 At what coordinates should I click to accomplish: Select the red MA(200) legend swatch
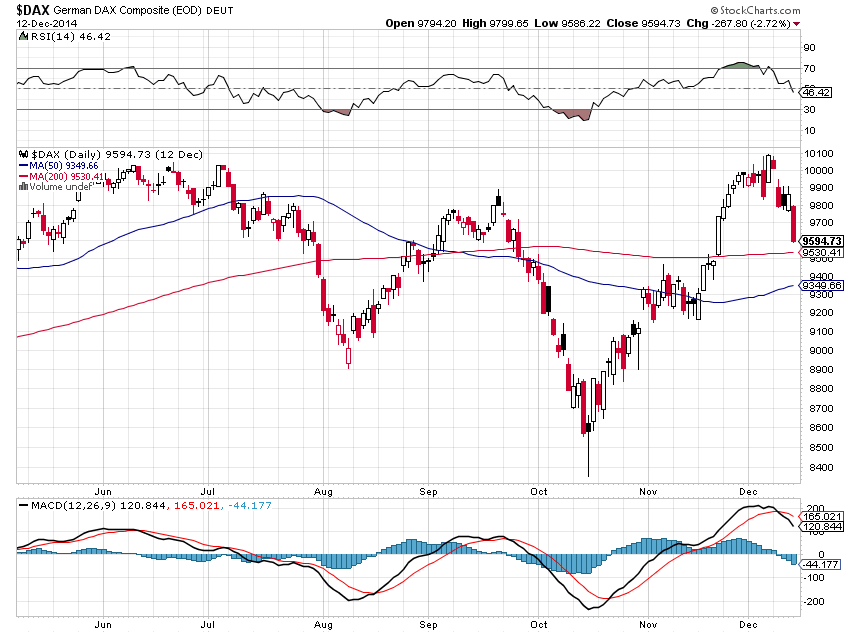[24, 177]
